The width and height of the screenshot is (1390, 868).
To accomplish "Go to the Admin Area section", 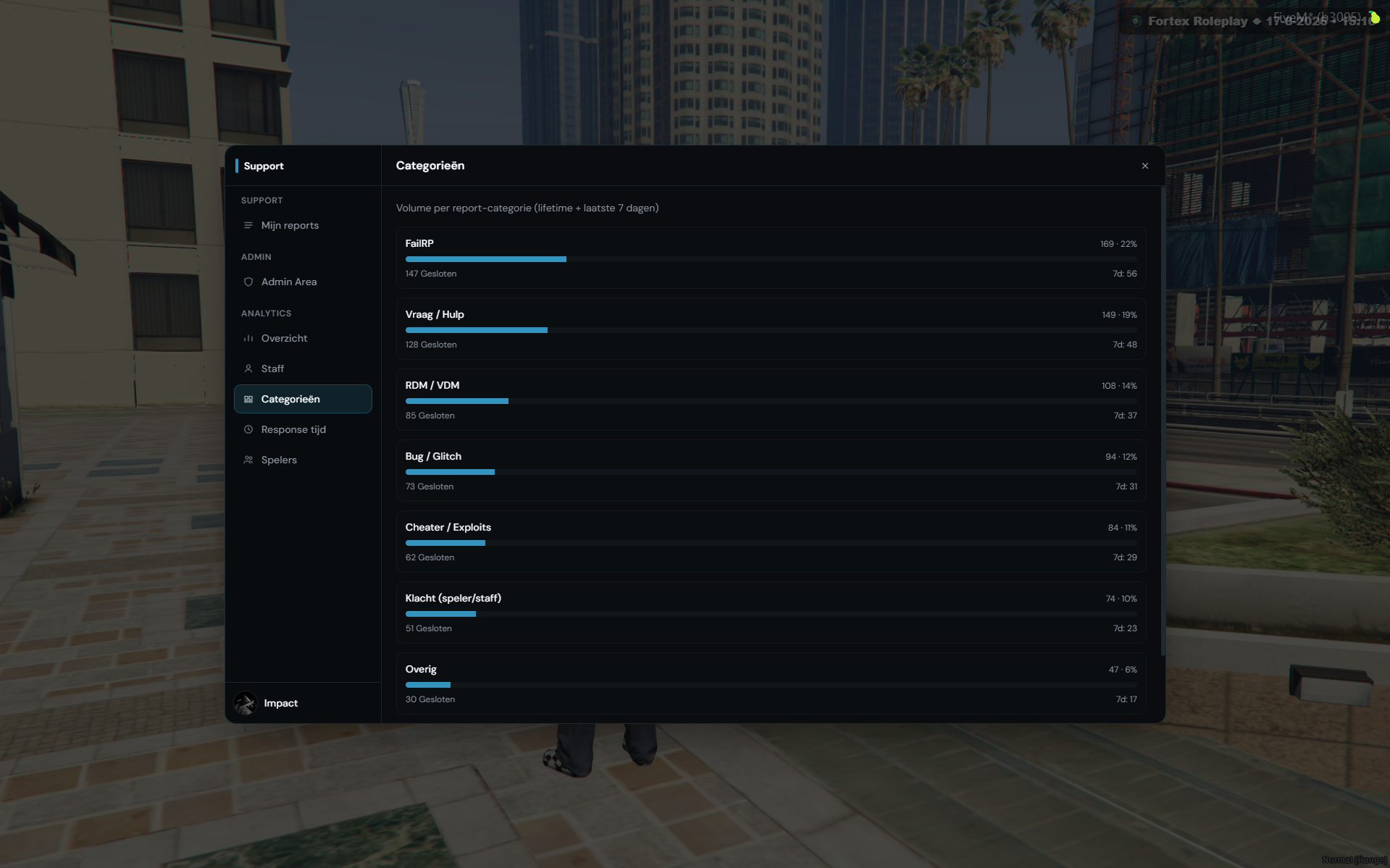I will click(303, 282).
